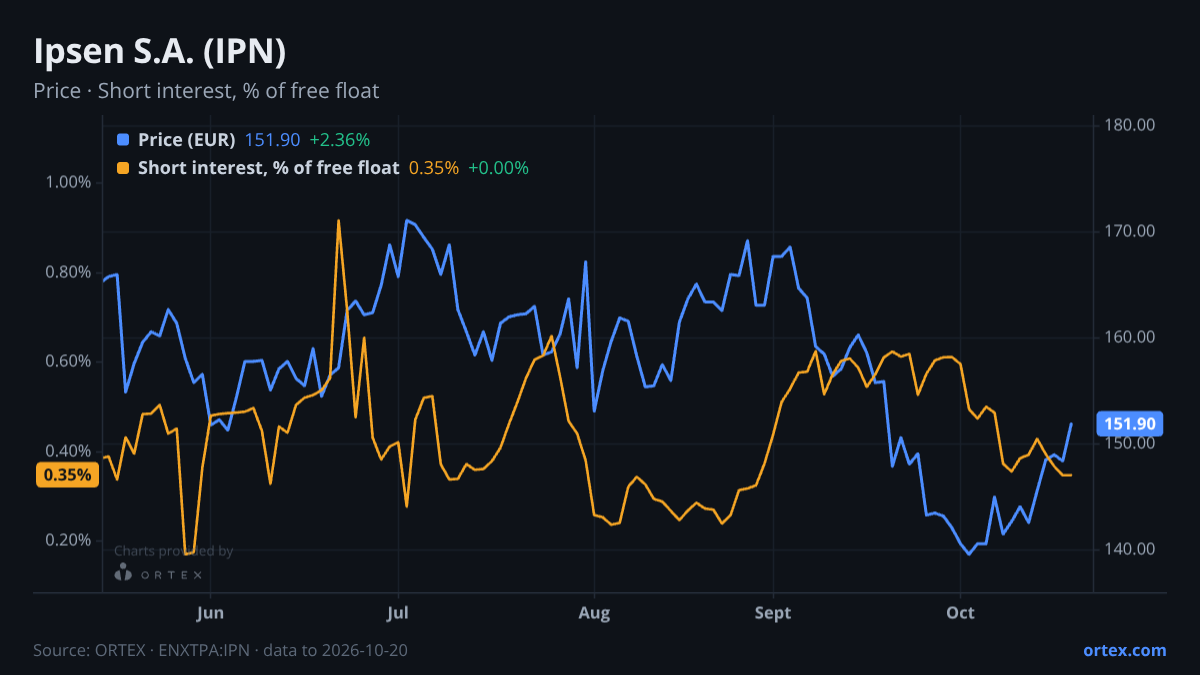Viewport: 1200px width, 675px height.
Task: Open the ortex.com link
Action: 1124,650
